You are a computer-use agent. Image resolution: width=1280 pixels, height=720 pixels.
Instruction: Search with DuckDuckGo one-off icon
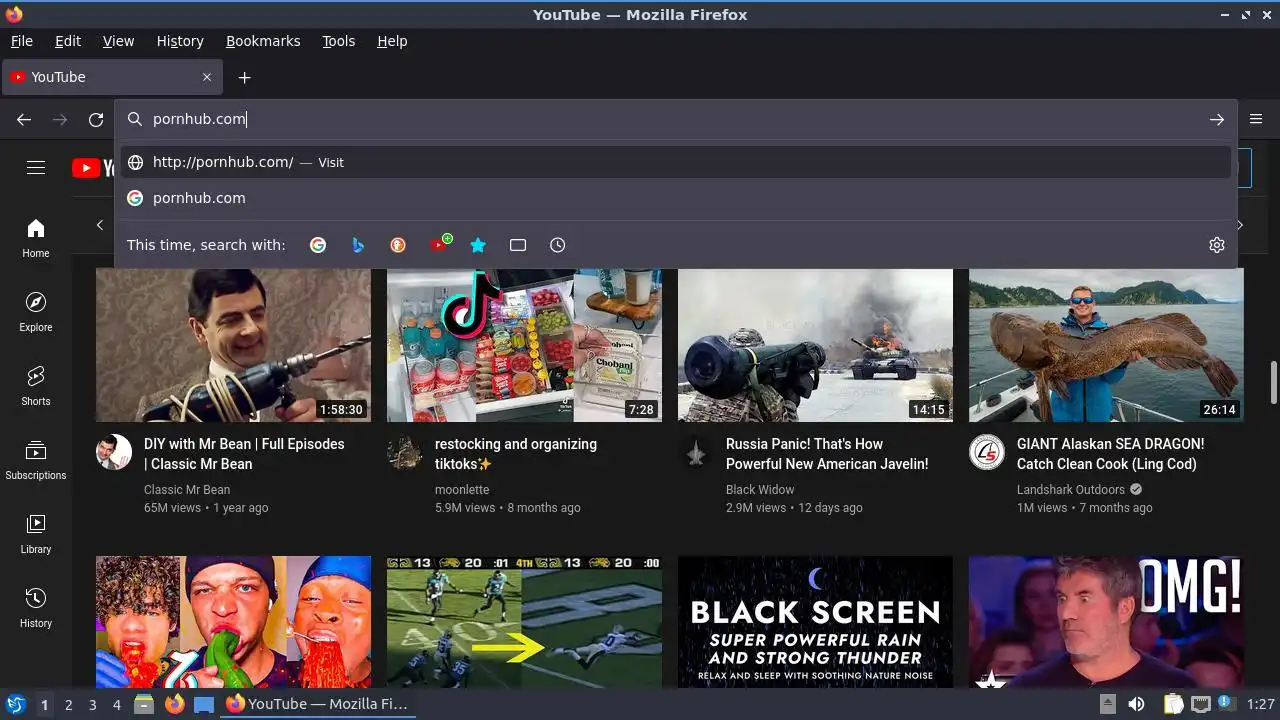[x=398, y=245]
